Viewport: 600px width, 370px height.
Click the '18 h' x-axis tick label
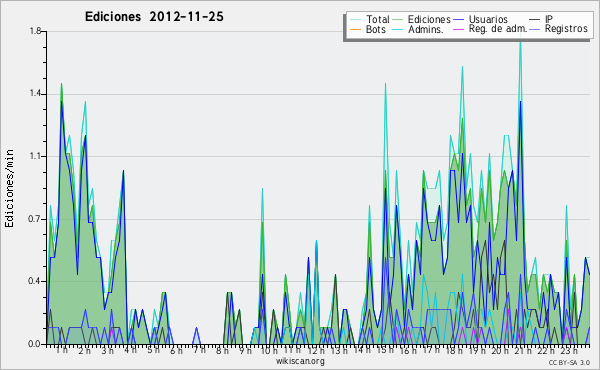pyautogui.click(x=454, y=350)
